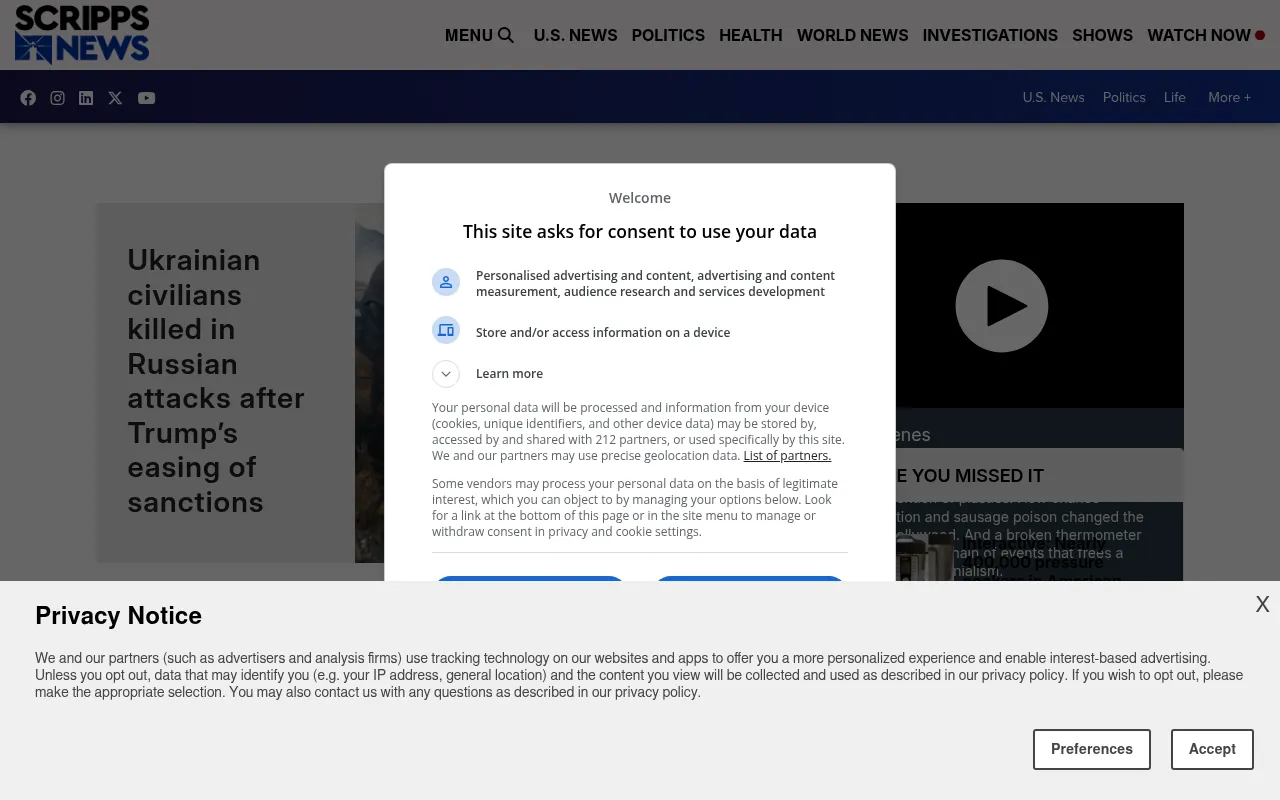Click the Preferences button in Privacy Notice

coord(1092,749)
